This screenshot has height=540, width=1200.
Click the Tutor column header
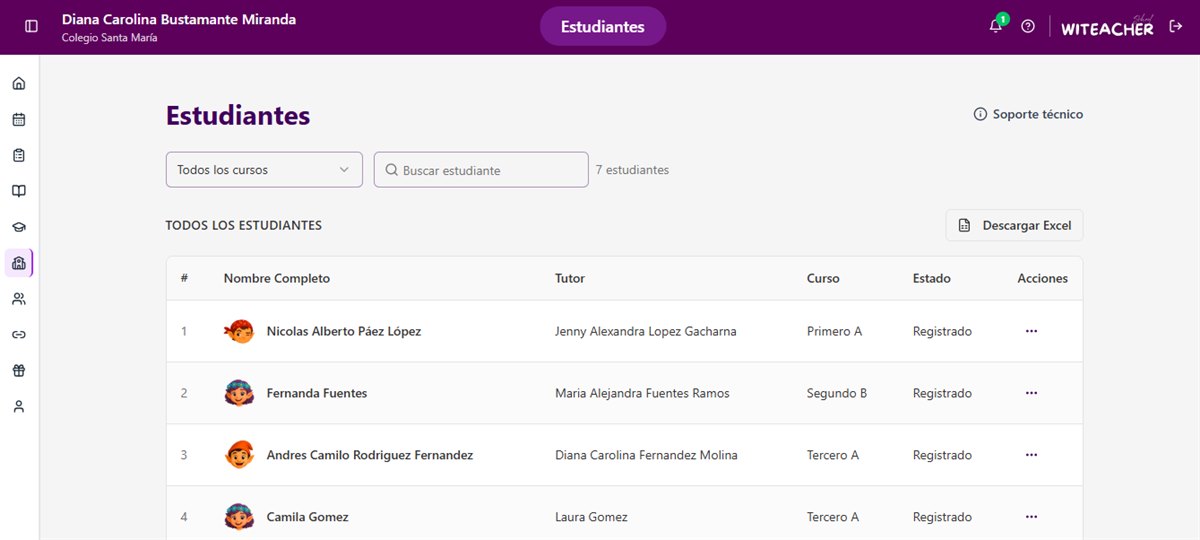click(570, 278)
